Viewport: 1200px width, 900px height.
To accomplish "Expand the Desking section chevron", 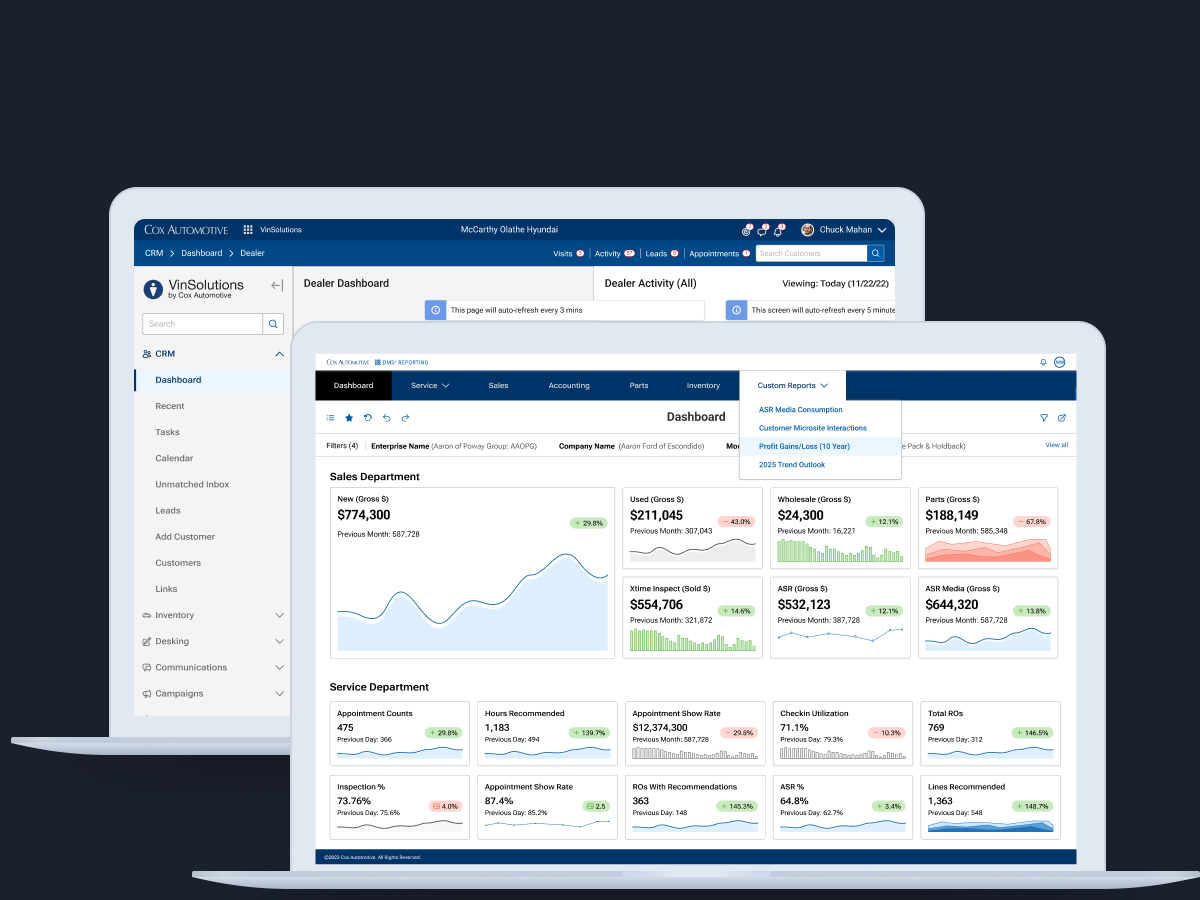I will (x=279, y=642).
